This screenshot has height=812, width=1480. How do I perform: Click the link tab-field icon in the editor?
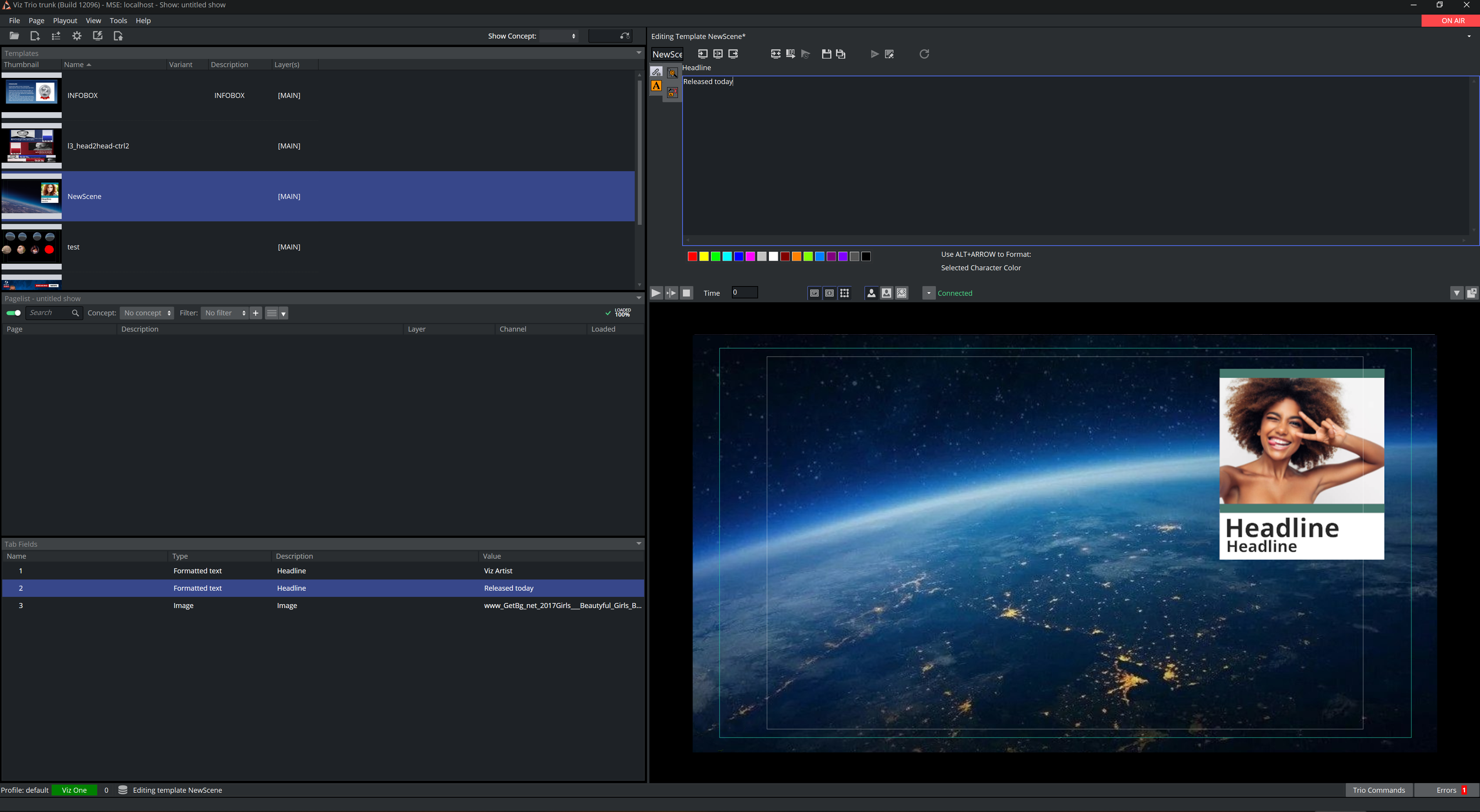click(x=656, y=72)
